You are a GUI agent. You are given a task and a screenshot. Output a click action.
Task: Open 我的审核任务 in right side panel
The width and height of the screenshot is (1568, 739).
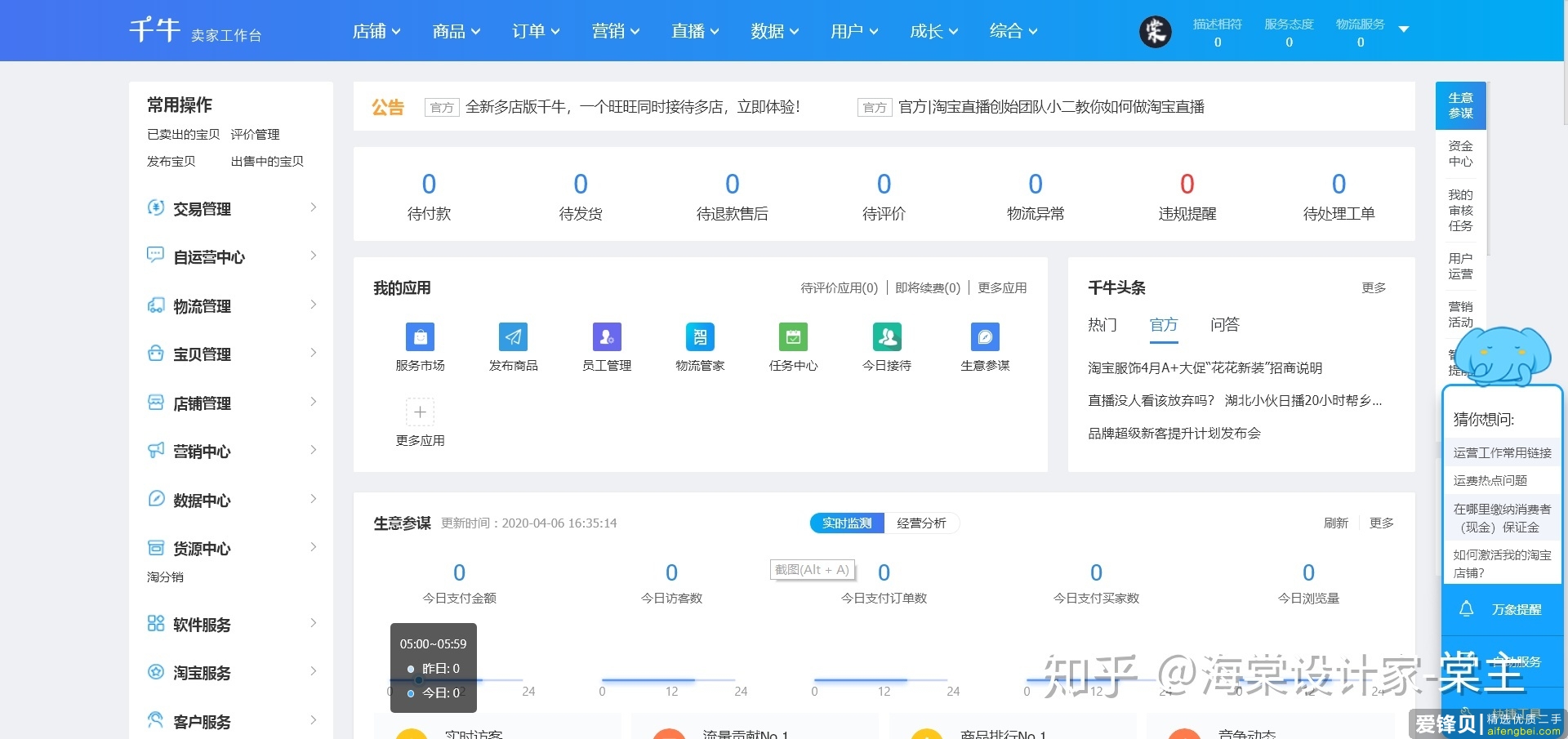click(x=1460, y=210)
